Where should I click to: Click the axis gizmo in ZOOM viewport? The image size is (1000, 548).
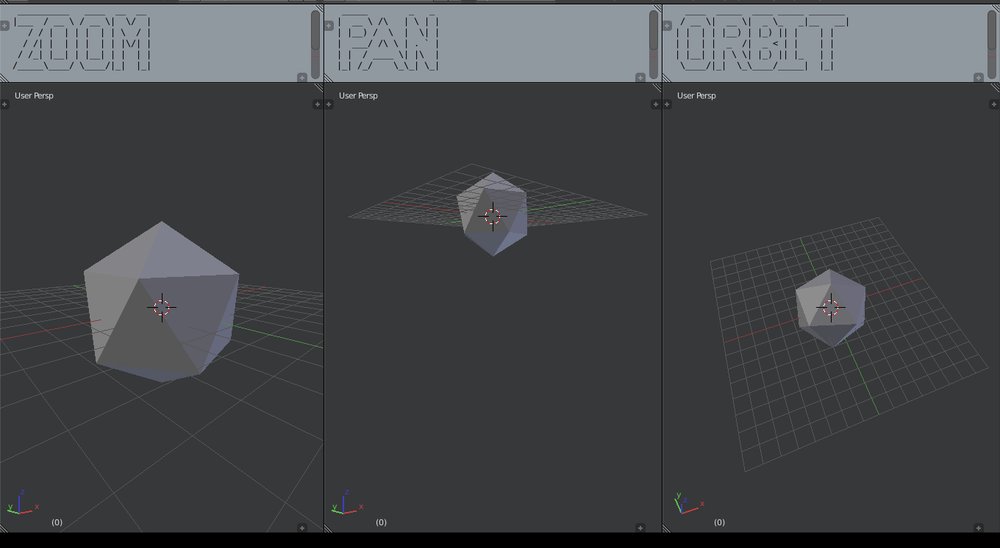(x=22, y=503)
